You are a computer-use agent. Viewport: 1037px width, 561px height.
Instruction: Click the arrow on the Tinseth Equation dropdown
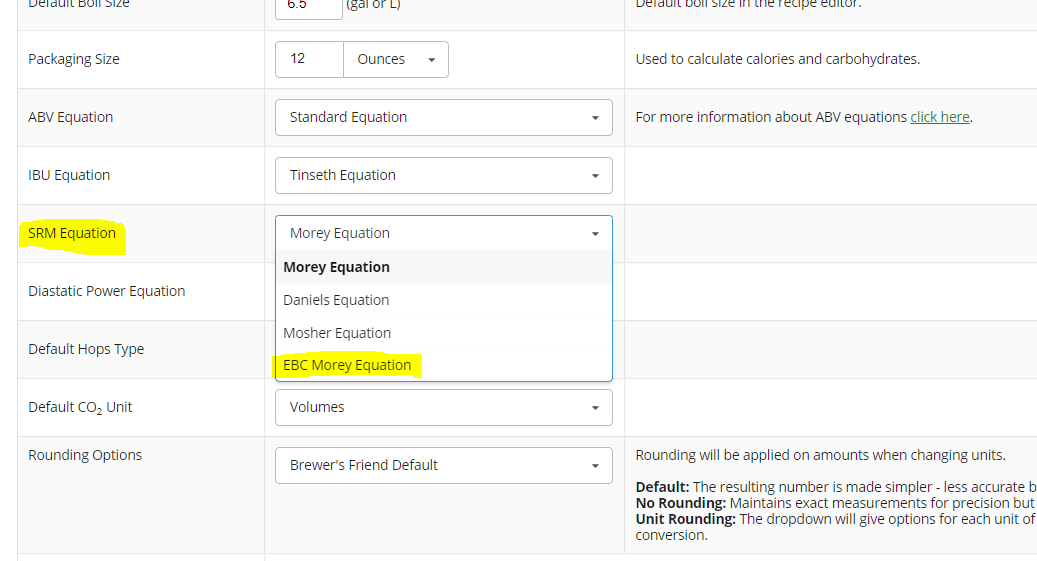[595, 176]
